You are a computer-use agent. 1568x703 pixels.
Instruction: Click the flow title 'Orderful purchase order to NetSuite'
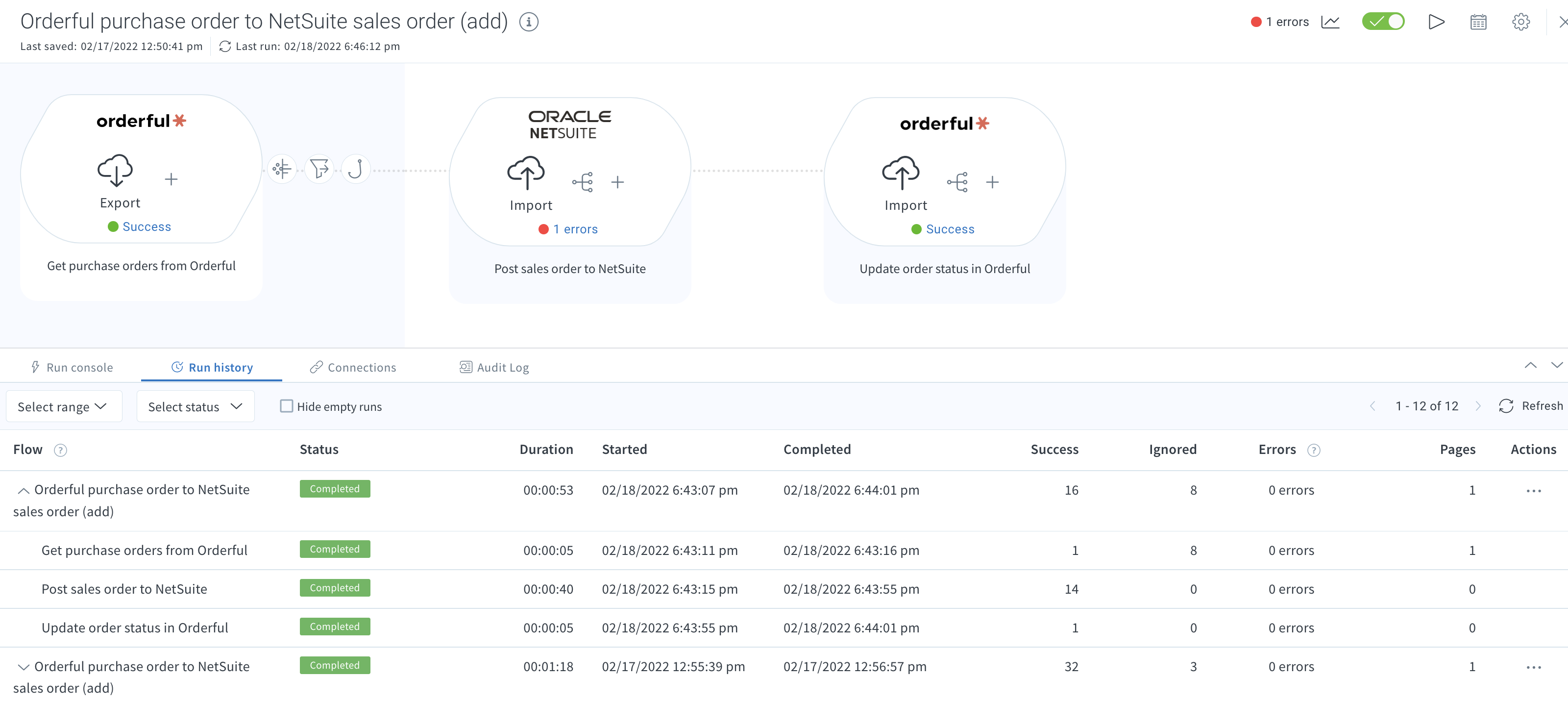coord(263,21)
